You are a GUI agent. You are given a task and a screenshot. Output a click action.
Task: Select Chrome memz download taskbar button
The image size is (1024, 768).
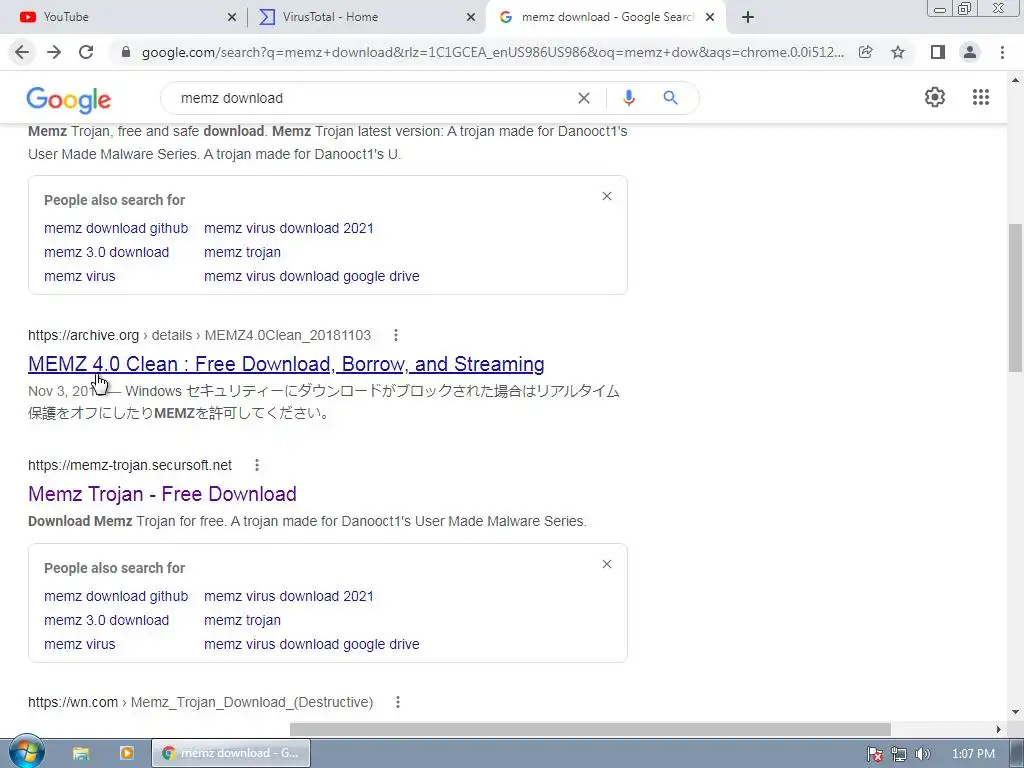pos(231,753)
